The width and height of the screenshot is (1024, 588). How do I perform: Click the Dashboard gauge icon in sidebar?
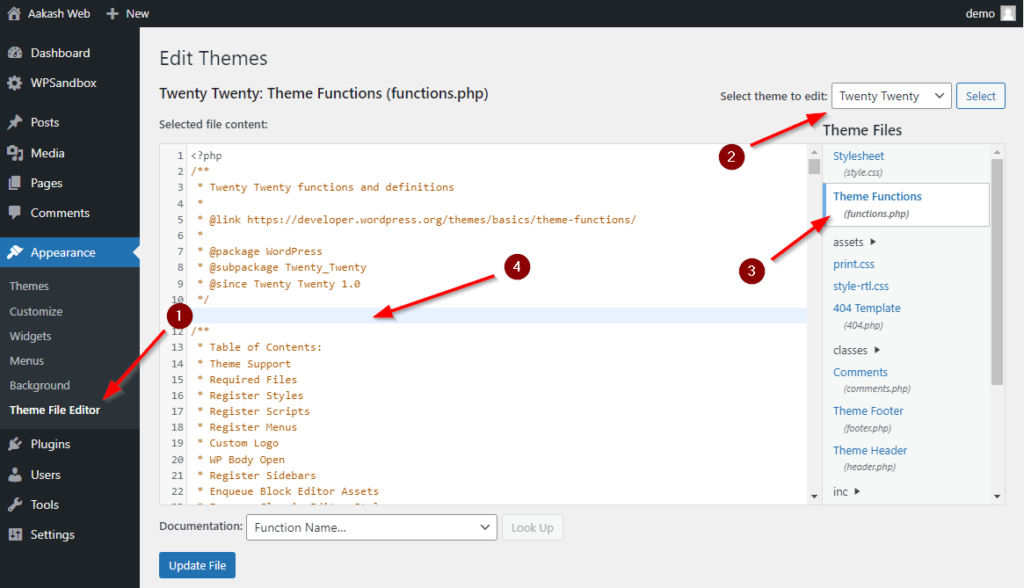click(x=15, y=53)
